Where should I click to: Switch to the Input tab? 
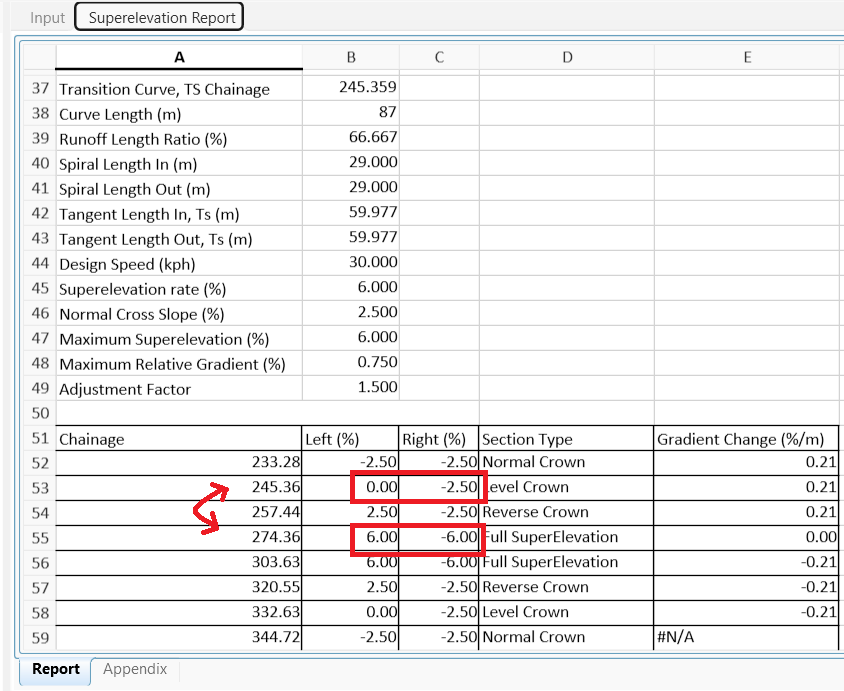[45, 17]
